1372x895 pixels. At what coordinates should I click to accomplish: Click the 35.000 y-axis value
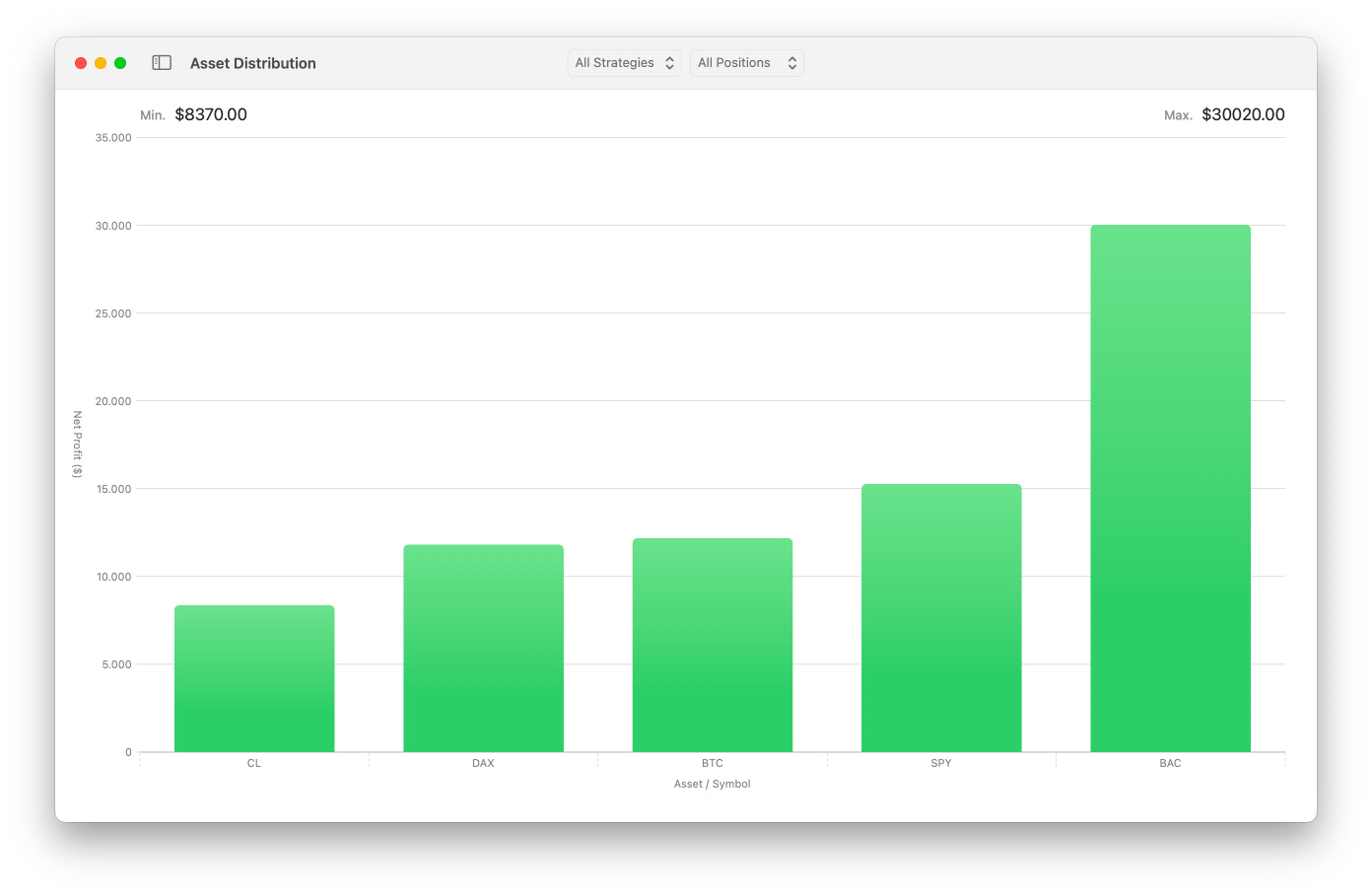[x=113, y=138]
